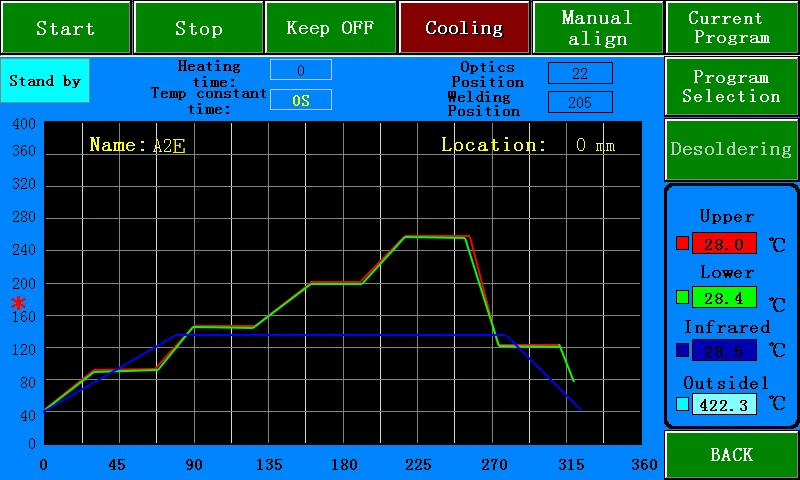Select the Optics Position value field
The height and width of the screenshot is (480, 800).
(x=580, y=73)
